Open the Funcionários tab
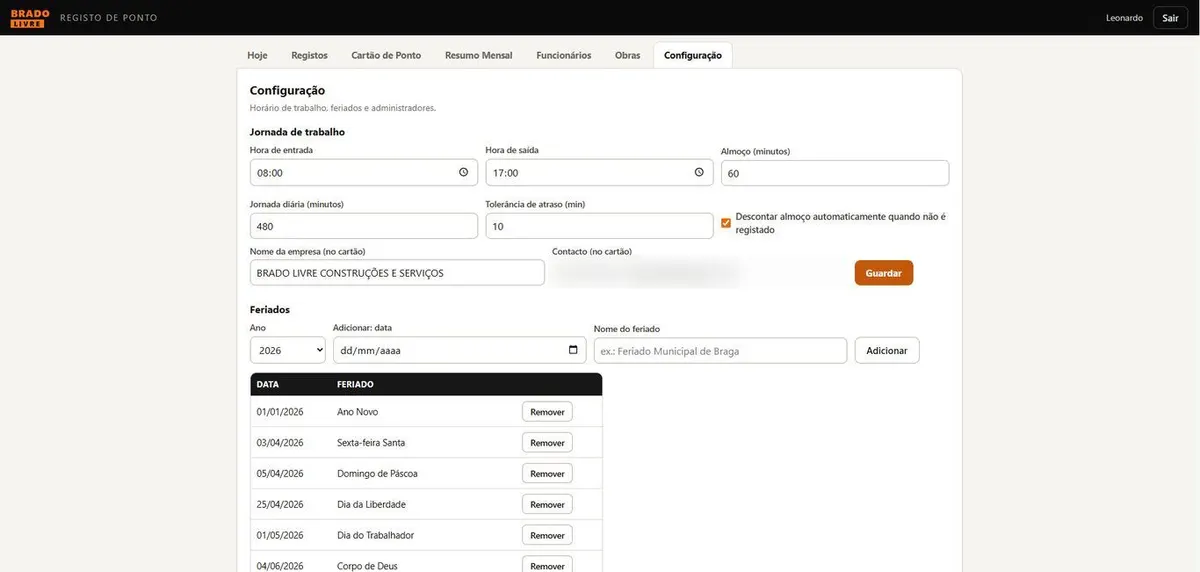The image size is (1200, 572). pos(564,55)
